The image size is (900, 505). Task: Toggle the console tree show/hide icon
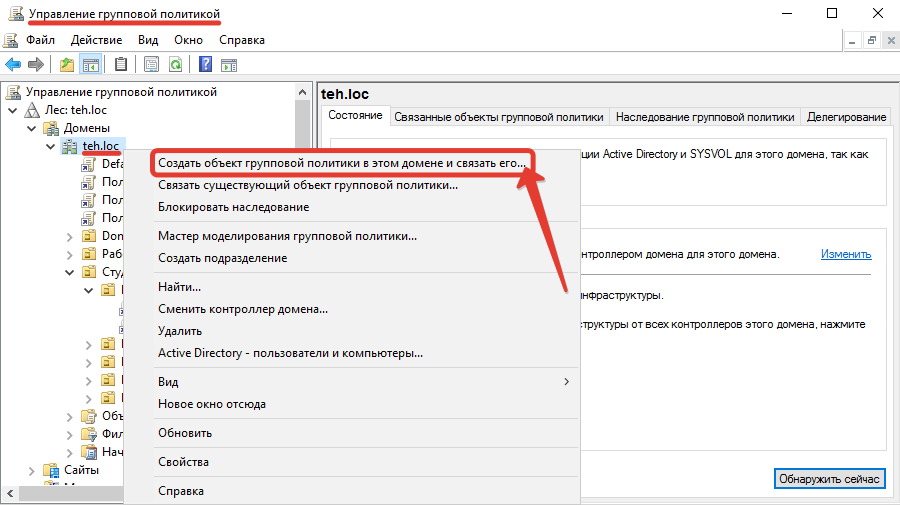pos(91,65)
